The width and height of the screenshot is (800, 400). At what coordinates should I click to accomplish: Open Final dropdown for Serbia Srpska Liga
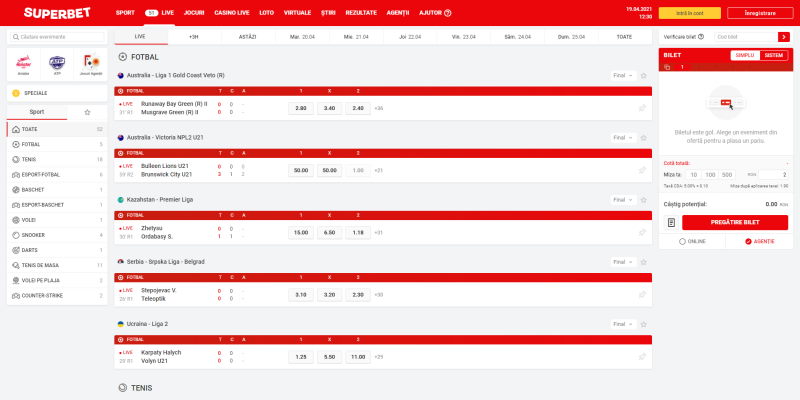pyautogui.click(x=623, y=262)
